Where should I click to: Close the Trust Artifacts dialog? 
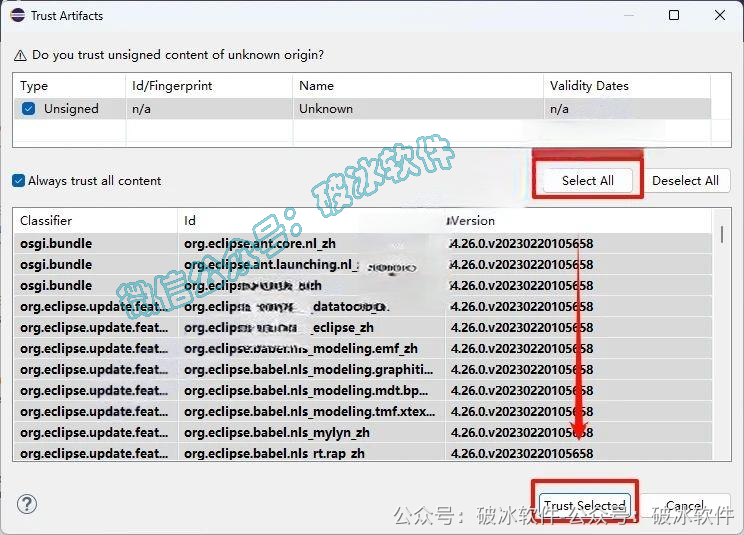point(720,15)
